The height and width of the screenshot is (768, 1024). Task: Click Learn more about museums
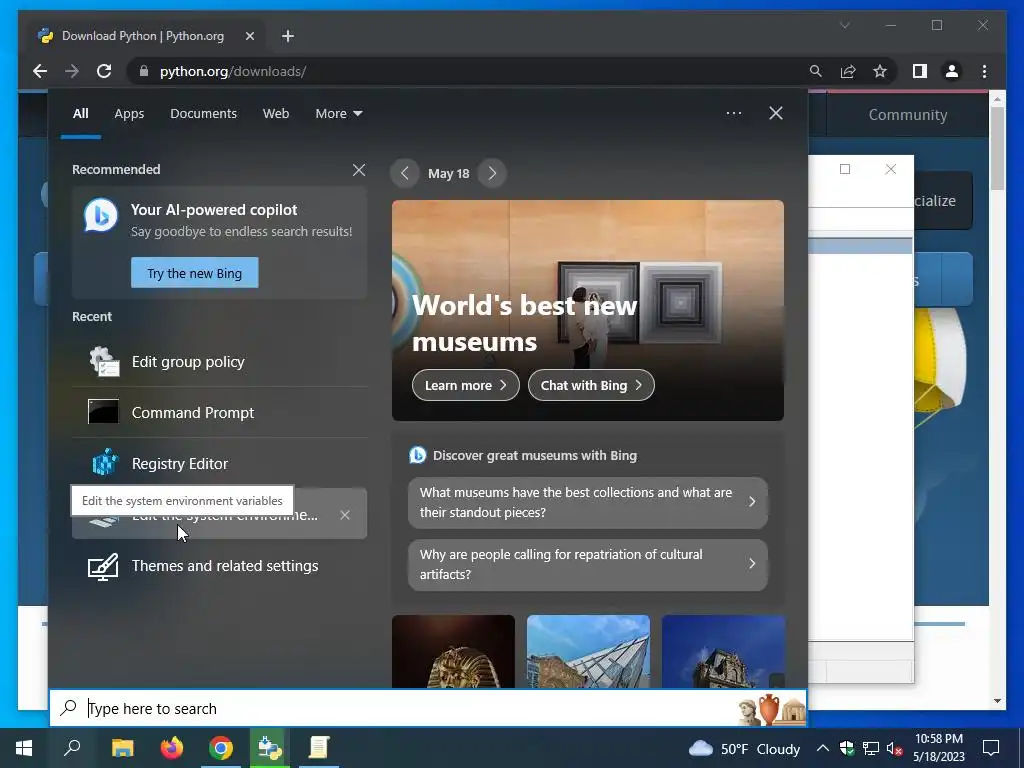click(466, 385)
